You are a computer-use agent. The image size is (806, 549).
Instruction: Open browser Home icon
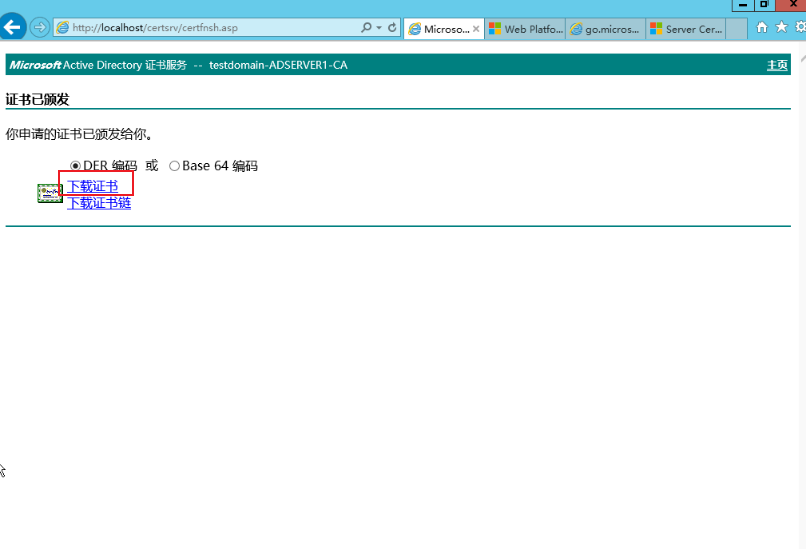point(762,27)
